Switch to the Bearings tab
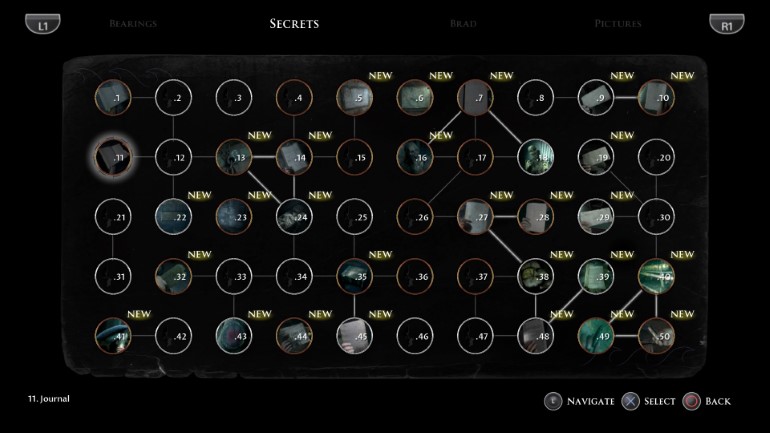 [133, 24]
